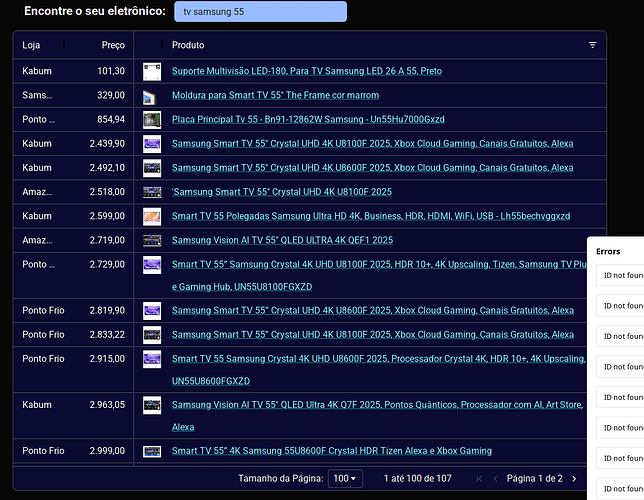This screenshot has width=644, height=500.
Task: Click the first 'ID not found' error entry
Action: pos(620,275)
